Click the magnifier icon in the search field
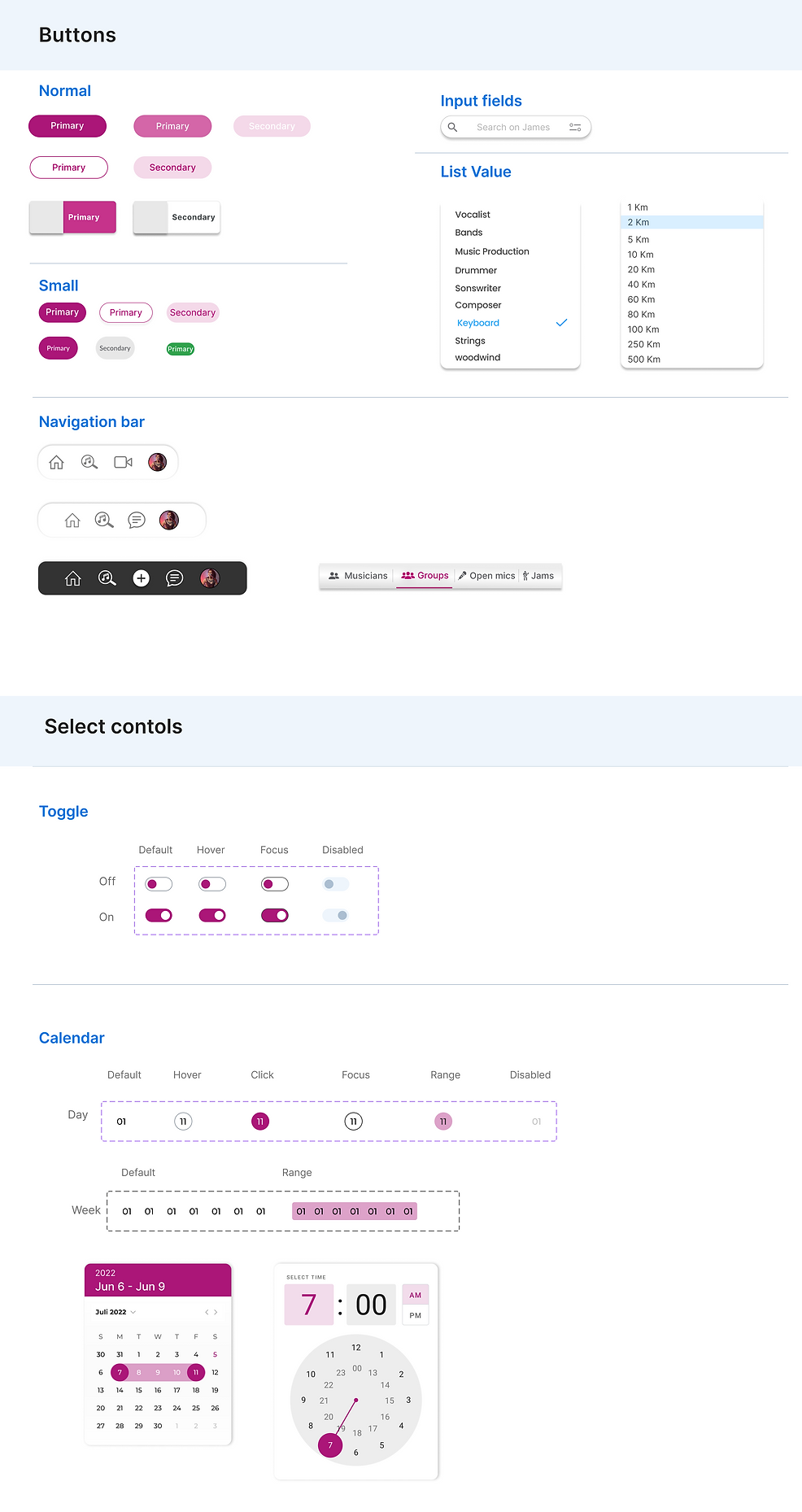Image resolution: width=802 pixels, height=1512 pixels. pos(453,128)
